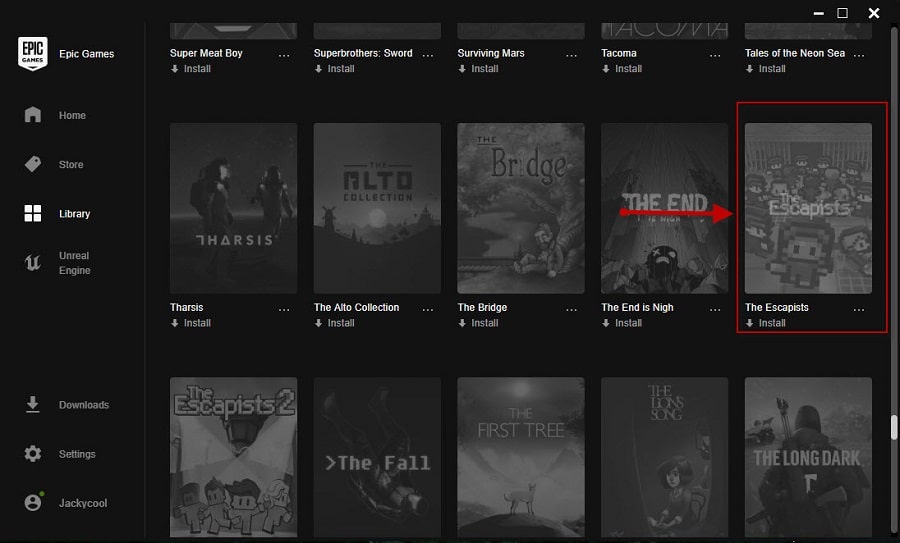Click The Lion's Song cover art
The width and height of the screenshot is (900, 543).
click(665, 457)
